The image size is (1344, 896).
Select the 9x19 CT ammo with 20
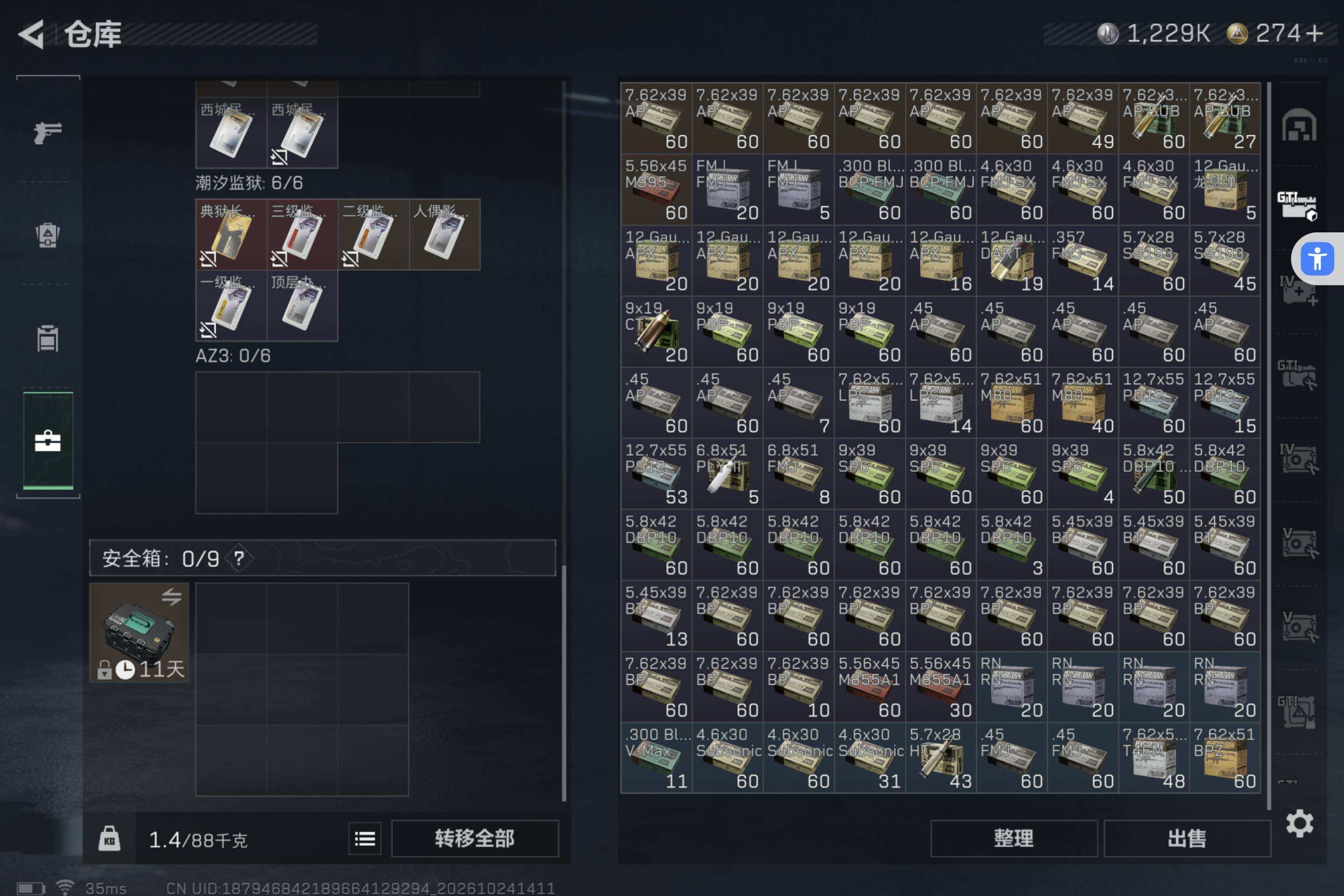pyautogui.click(x=656, y=331)
